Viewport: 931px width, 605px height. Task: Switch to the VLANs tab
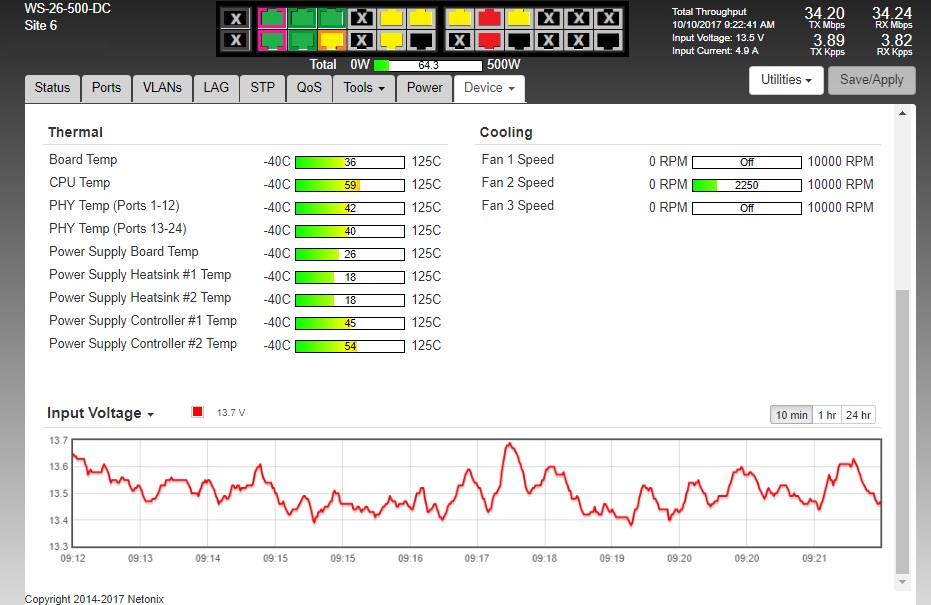click(162, 88)
